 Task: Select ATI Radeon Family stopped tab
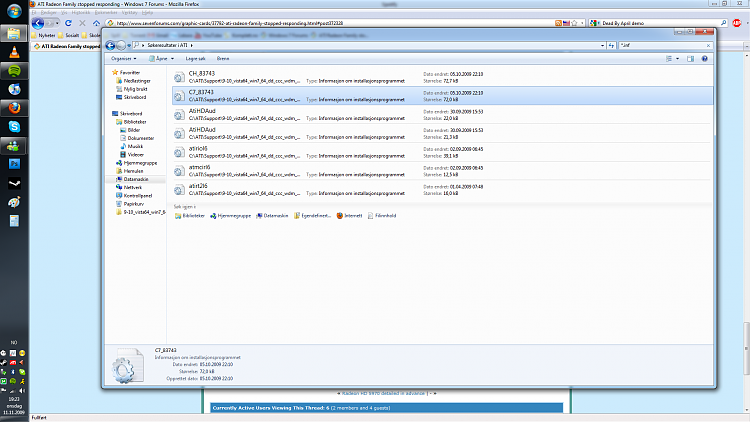(67, 46)
